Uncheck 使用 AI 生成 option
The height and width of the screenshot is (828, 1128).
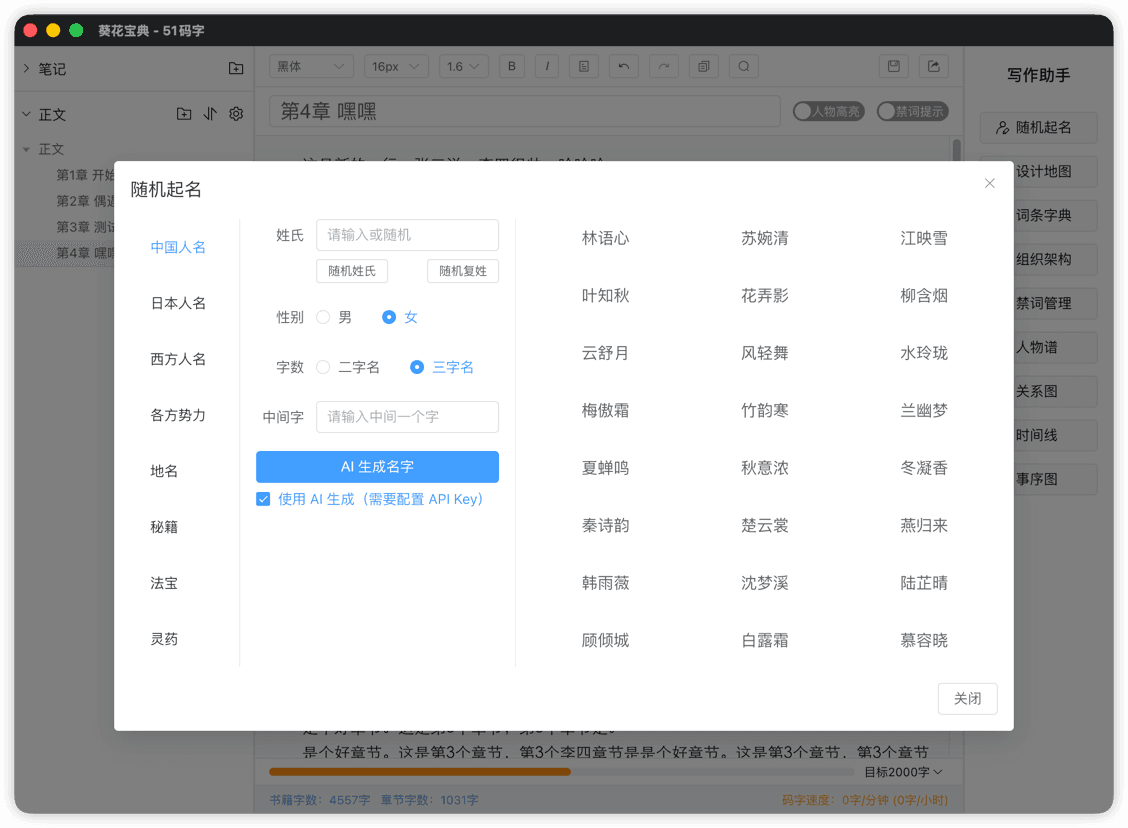(262, 499)
